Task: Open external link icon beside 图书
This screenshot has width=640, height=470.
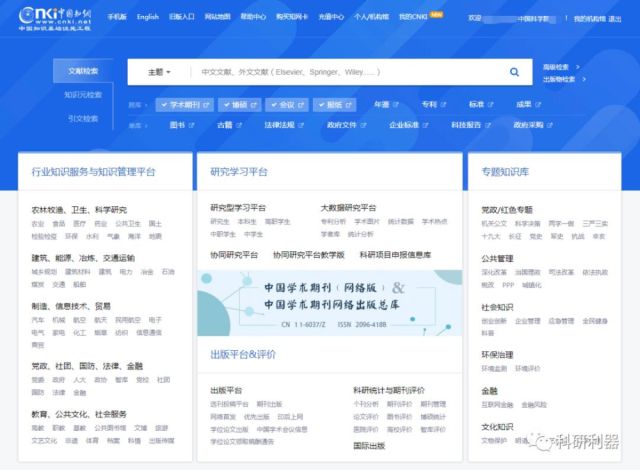Action: (191, 125)
